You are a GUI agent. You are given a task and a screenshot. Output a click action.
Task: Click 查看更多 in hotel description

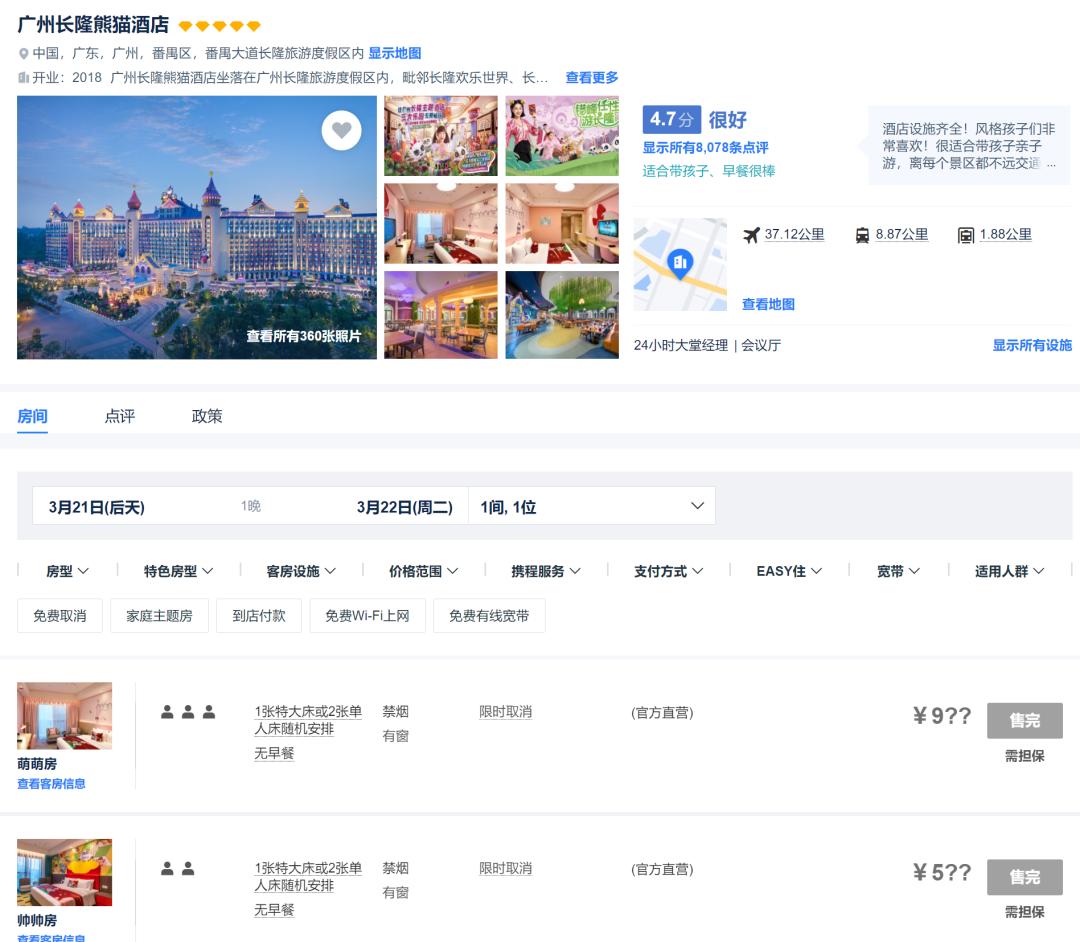point(592,78)
